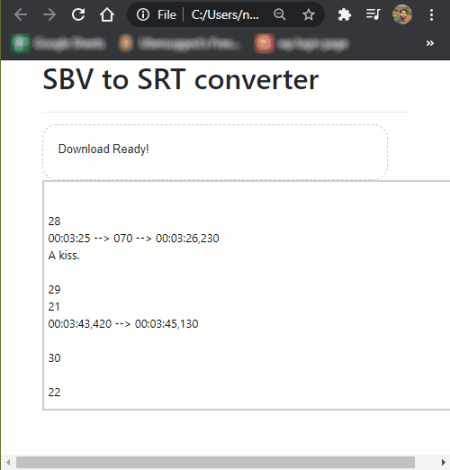Click the horizontal scrollbar thumb
Screen dimensions: 450x470
[x=215, y=462]
